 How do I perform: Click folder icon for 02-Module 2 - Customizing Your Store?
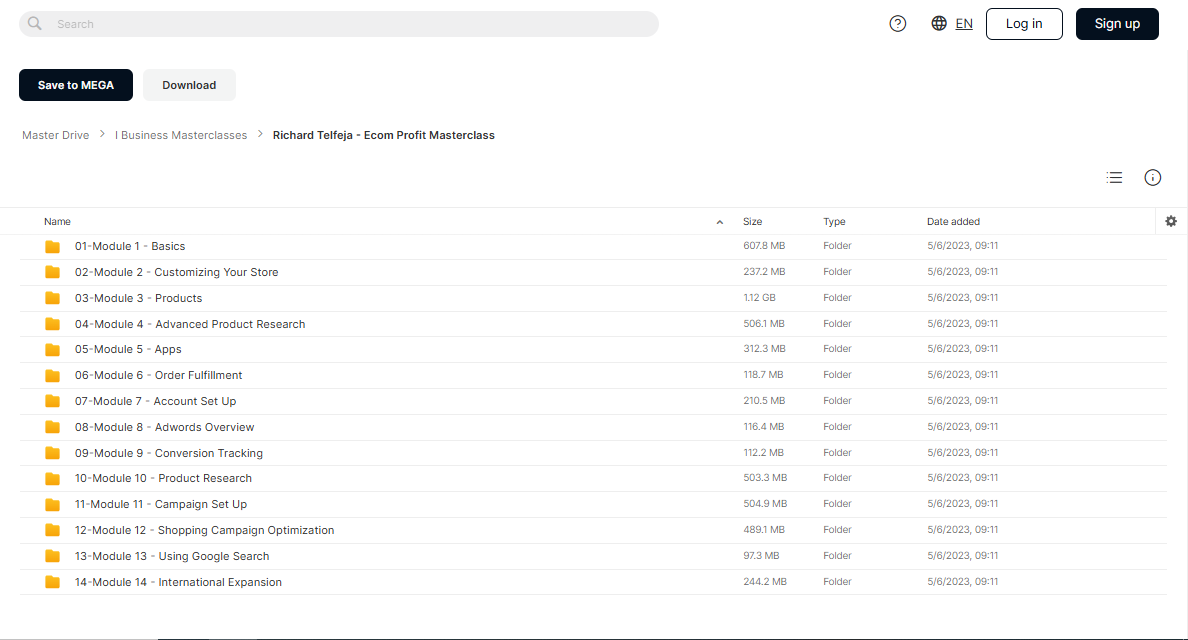tap(52, 272)
